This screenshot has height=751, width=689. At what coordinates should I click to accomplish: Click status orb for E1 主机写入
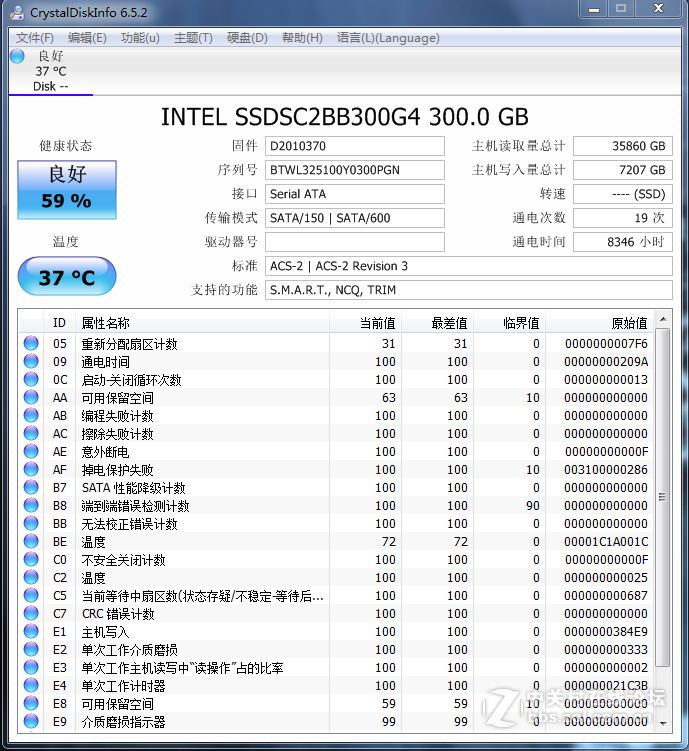[31, 631]
